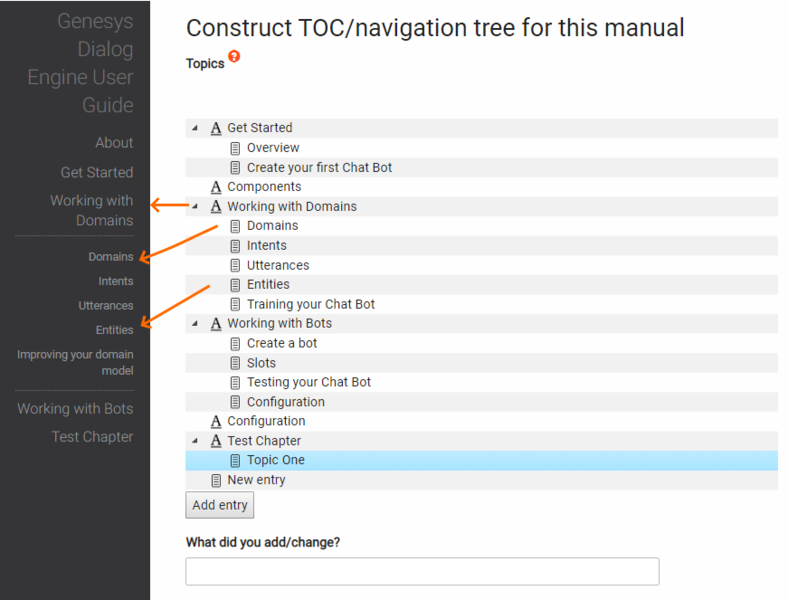Collapse the Test Chapter tree node
The height and width of the screenshot is (600, 788).
tap(195, 441)
